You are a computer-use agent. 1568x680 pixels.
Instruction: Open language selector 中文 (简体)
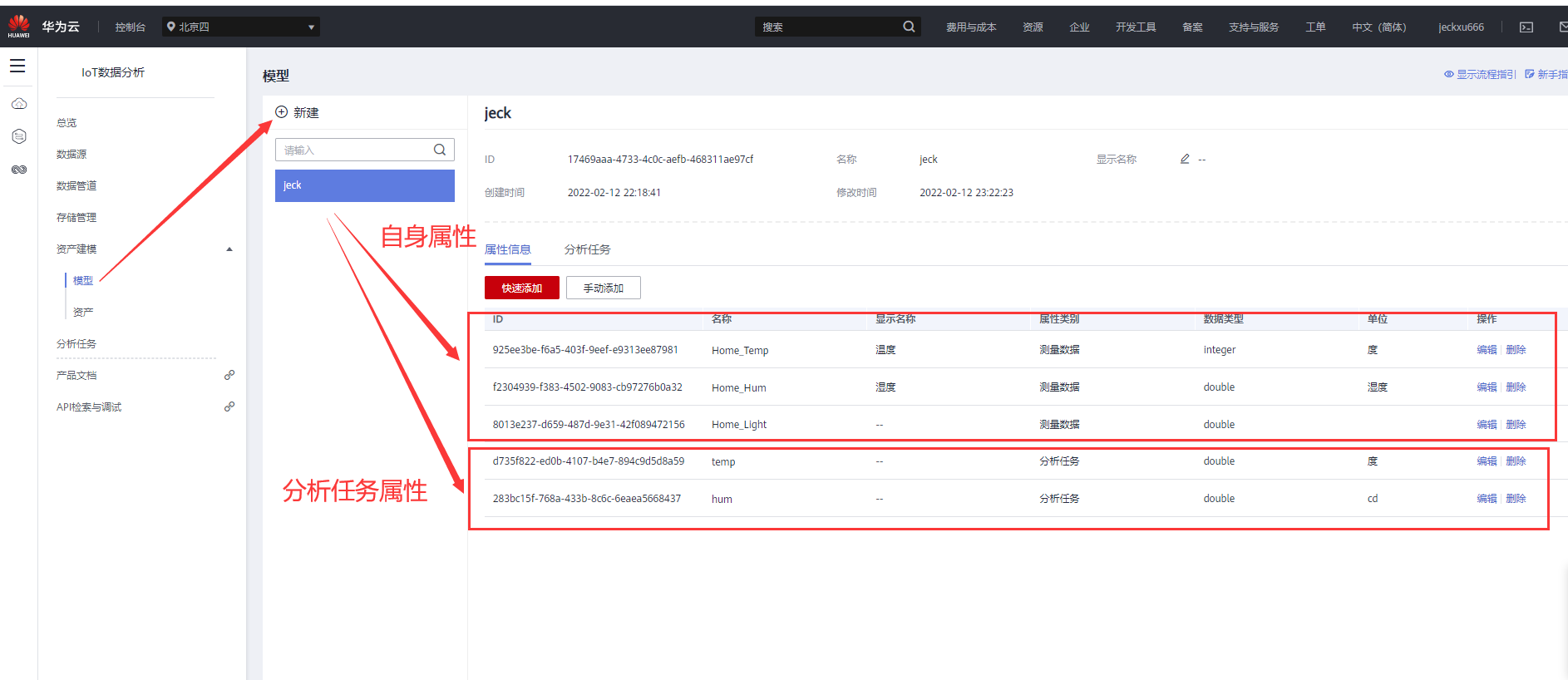(1378, 27)
